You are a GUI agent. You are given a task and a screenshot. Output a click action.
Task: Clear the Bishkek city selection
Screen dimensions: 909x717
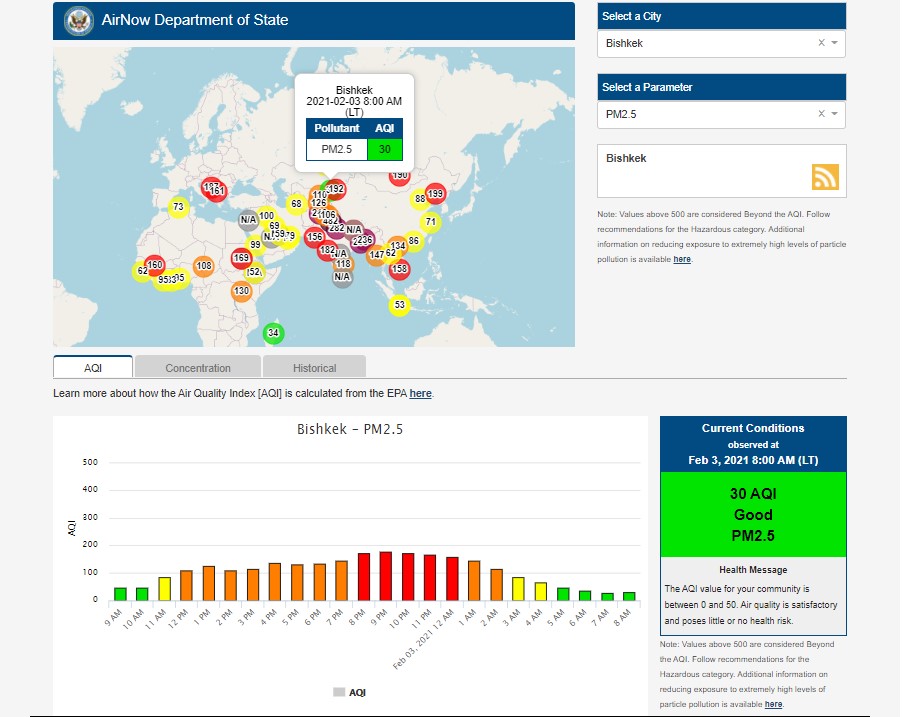pos(821,43)
